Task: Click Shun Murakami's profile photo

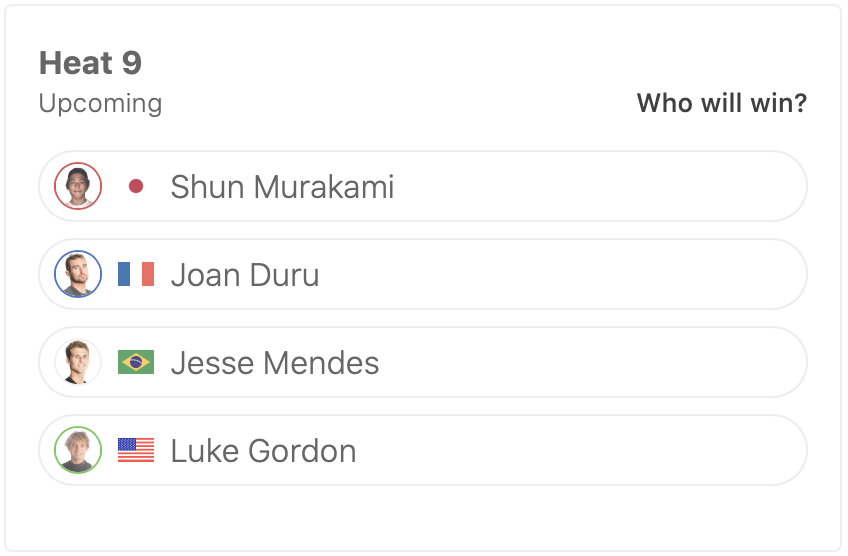Action: click(x=78, y=186)
